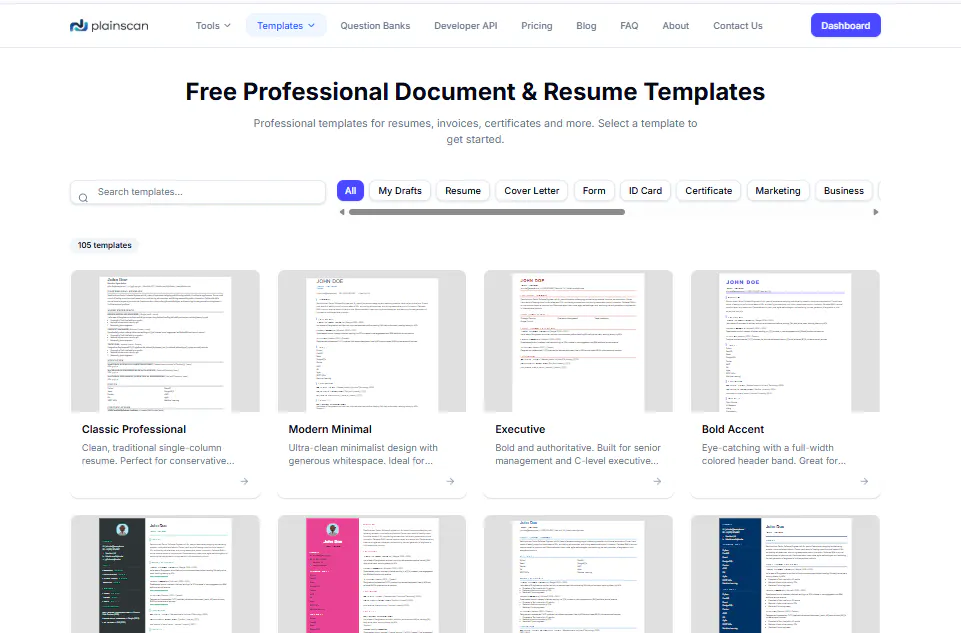Open the FAQ link

629,26
